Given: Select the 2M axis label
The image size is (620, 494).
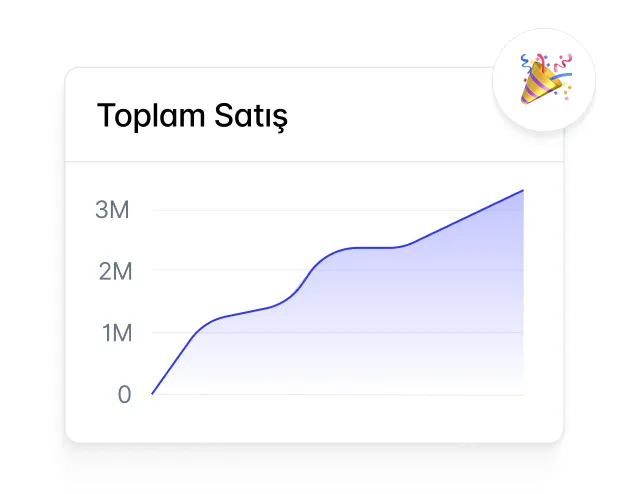Looking at the screenshot, I should point(113,272).
